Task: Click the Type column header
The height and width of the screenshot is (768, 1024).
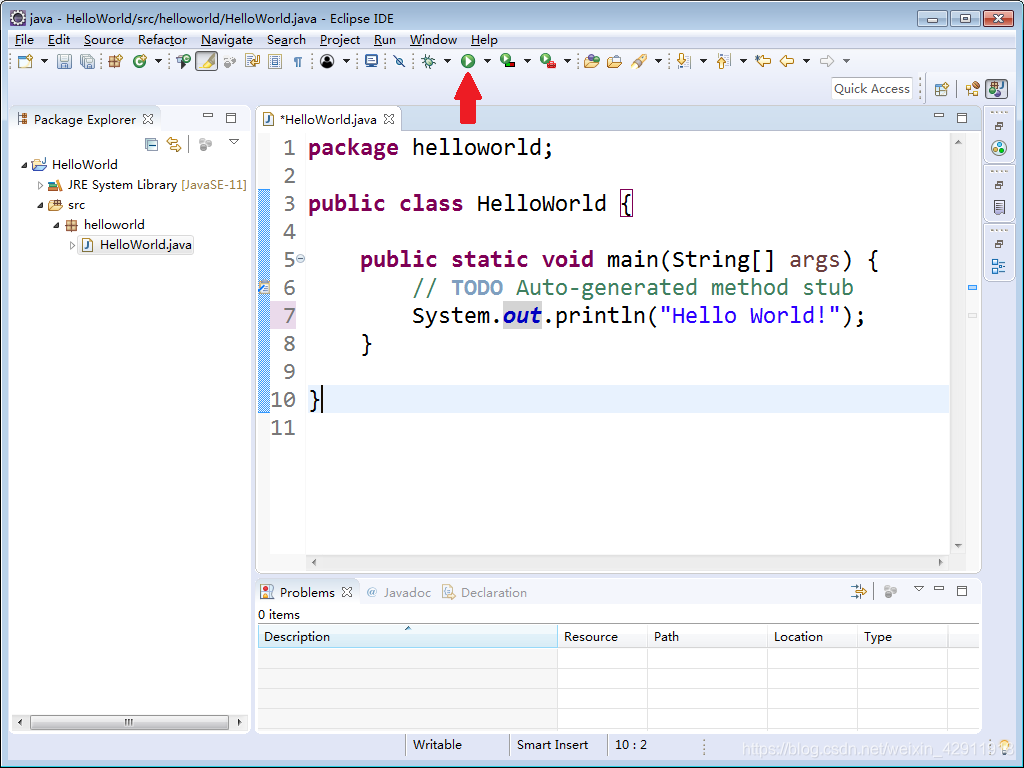Action: pos(902,637)
